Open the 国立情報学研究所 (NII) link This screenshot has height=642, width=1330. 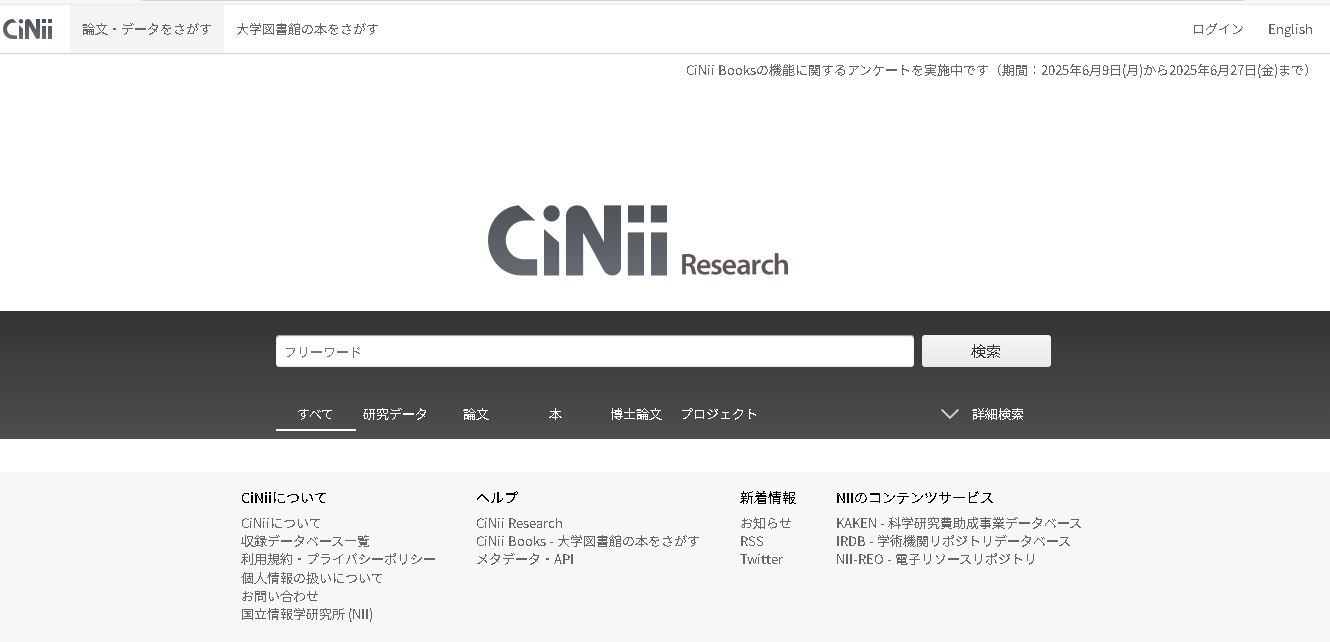[307, 614]
